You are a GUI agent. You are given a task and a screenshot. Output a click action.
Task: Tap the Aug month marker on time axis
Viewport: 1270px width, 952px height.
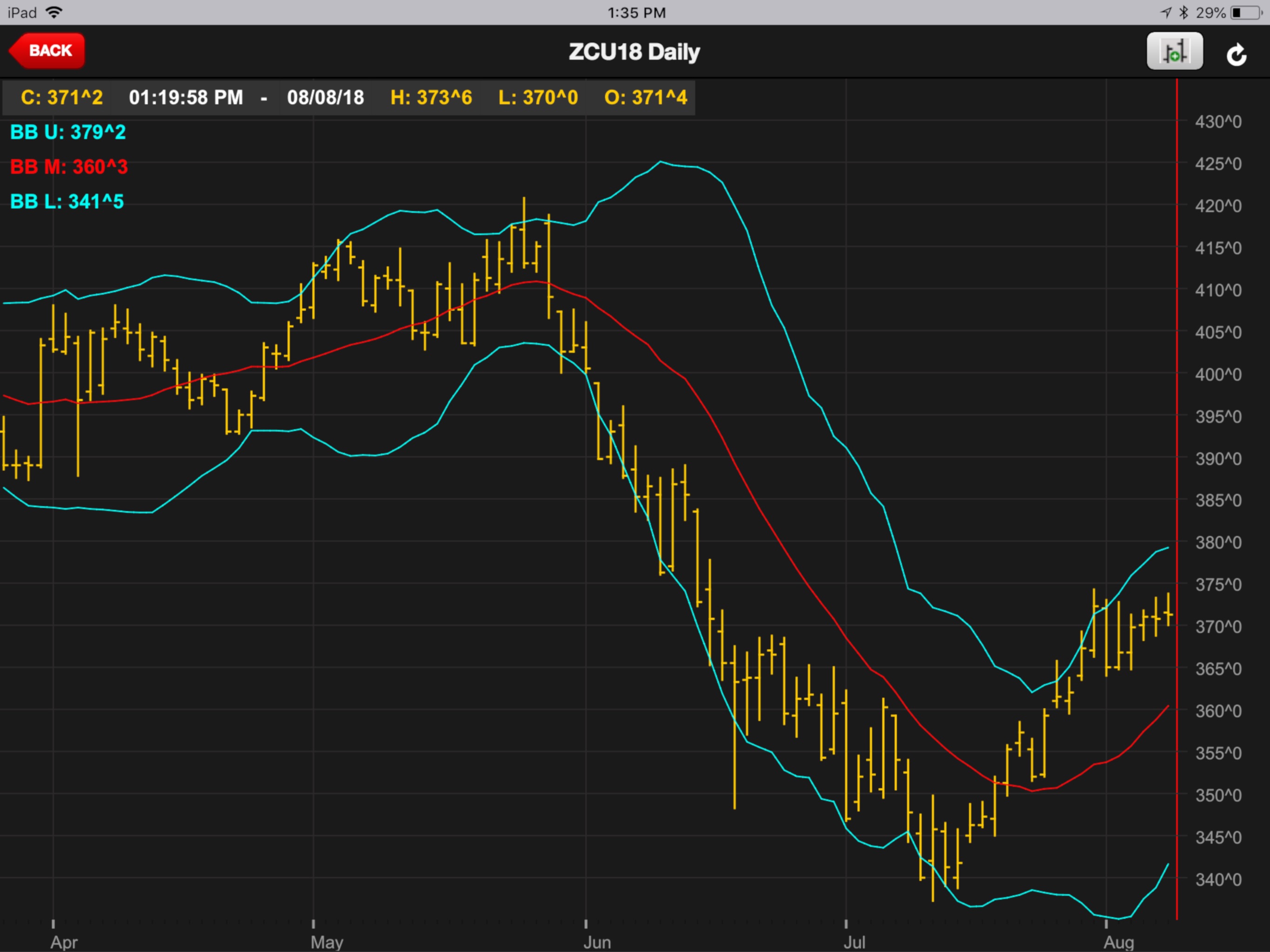[1119, 942]
